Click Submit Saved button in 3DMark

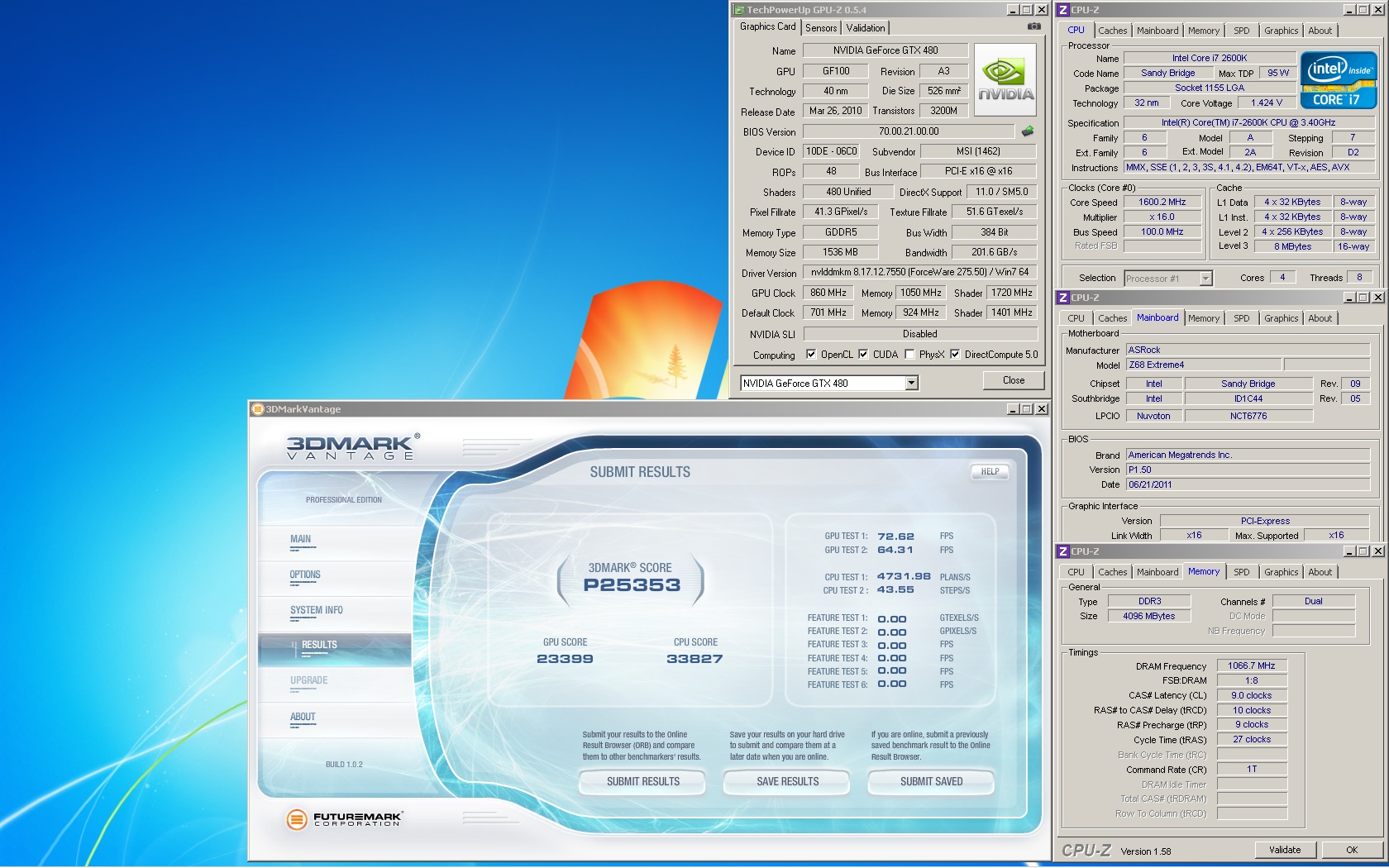931,781
